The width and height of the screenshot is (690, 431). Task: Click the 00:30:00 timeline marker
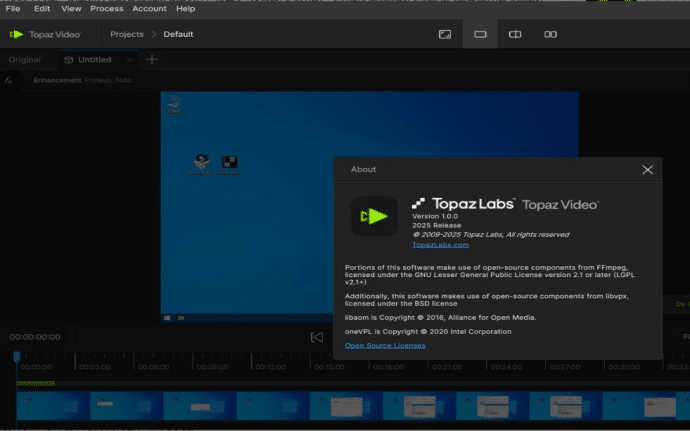pos(624,367)
